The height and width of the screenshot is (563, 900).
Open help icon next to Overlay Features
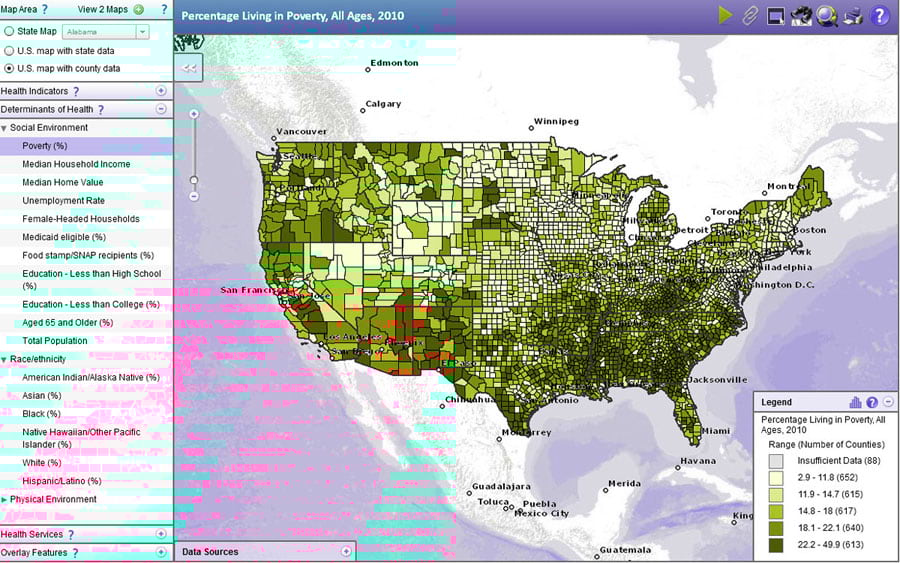click(75, 553)
